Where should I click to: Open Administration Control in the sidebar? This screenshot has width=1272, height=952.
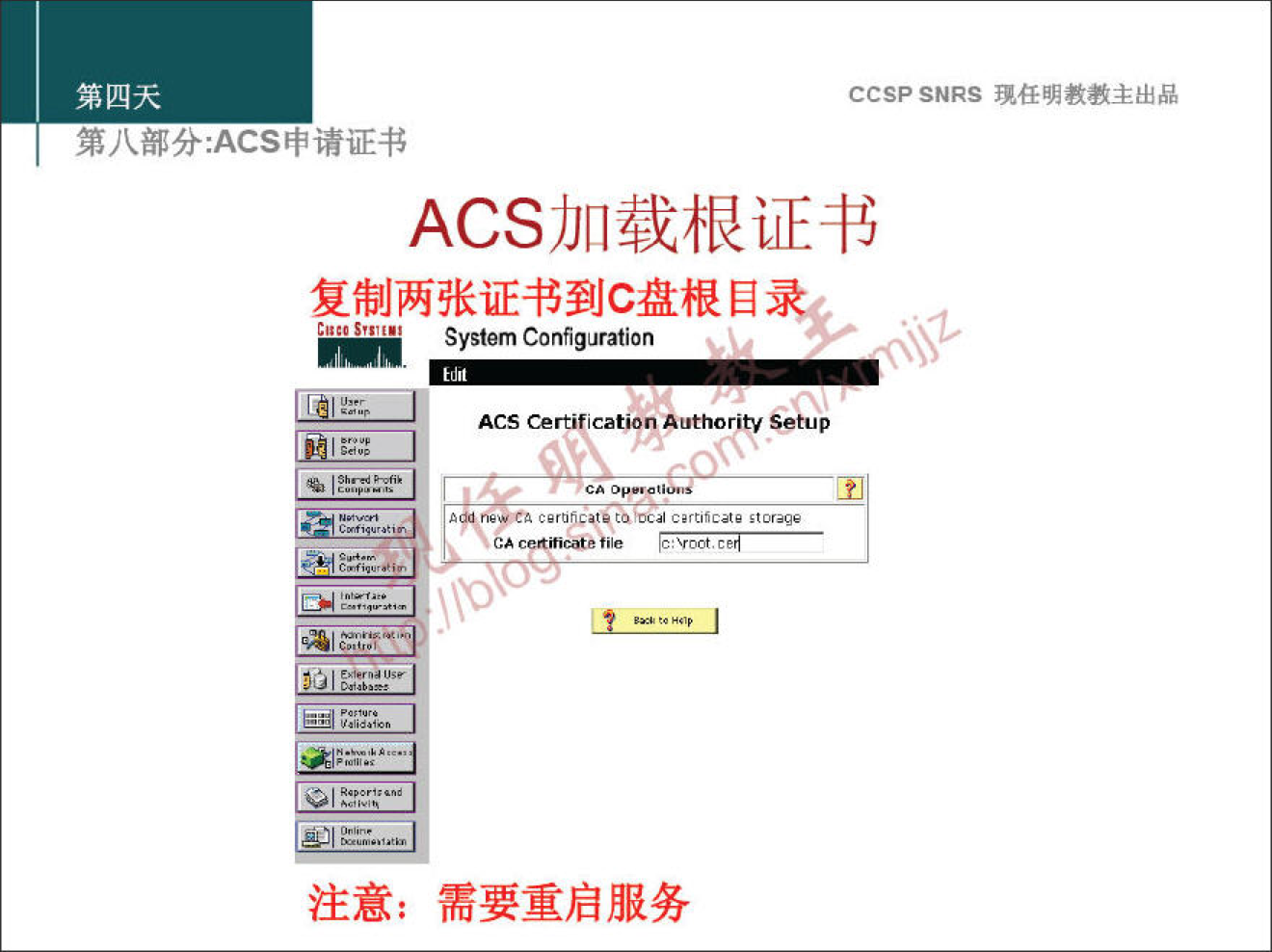pos(356,641)
